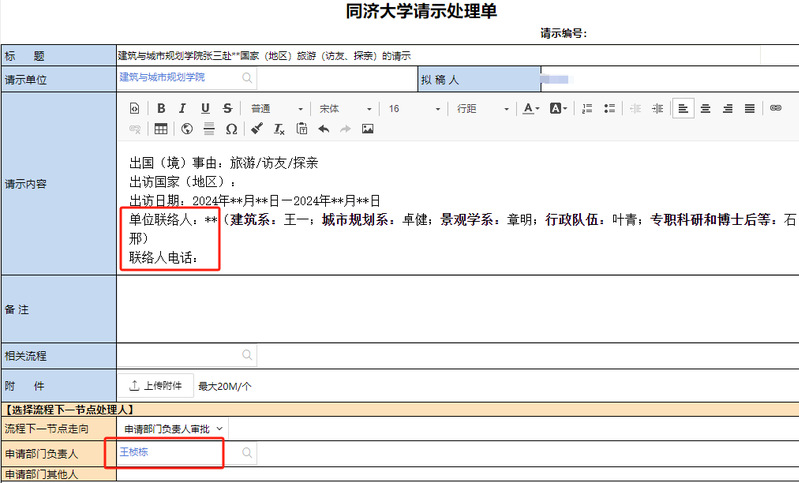The width and height of the screenshot is (799, 483).
Task: Open the text color picker
Action: [x=531, y=108]
